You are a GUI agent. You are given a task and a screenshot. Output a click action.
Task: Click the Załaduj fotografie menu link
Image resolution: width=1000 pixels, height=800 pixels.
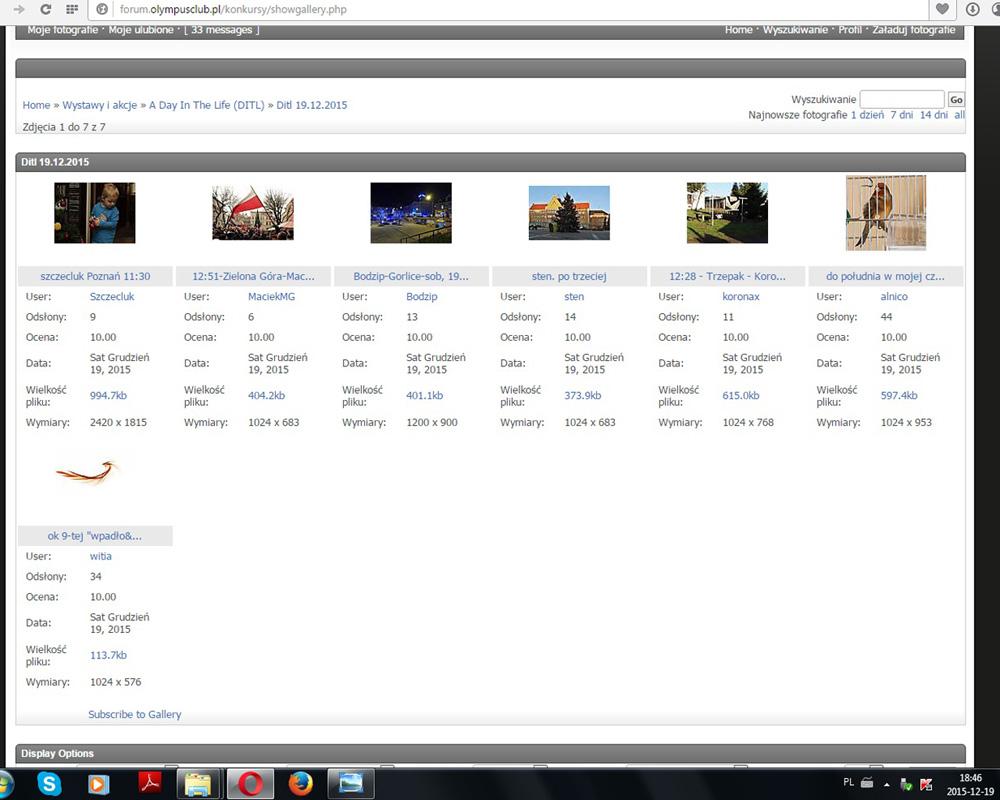coord(913,30)
